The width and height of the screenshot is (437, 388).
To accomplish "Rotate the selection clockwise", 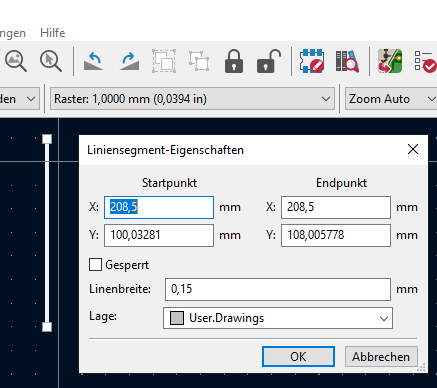I will click(129, 61).
